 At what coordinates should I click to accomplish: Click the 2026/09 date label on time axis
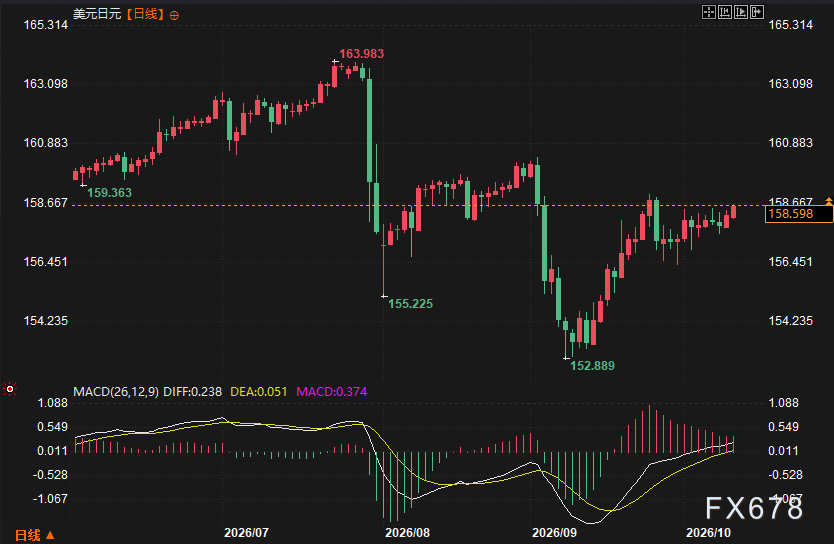point(555,533)
